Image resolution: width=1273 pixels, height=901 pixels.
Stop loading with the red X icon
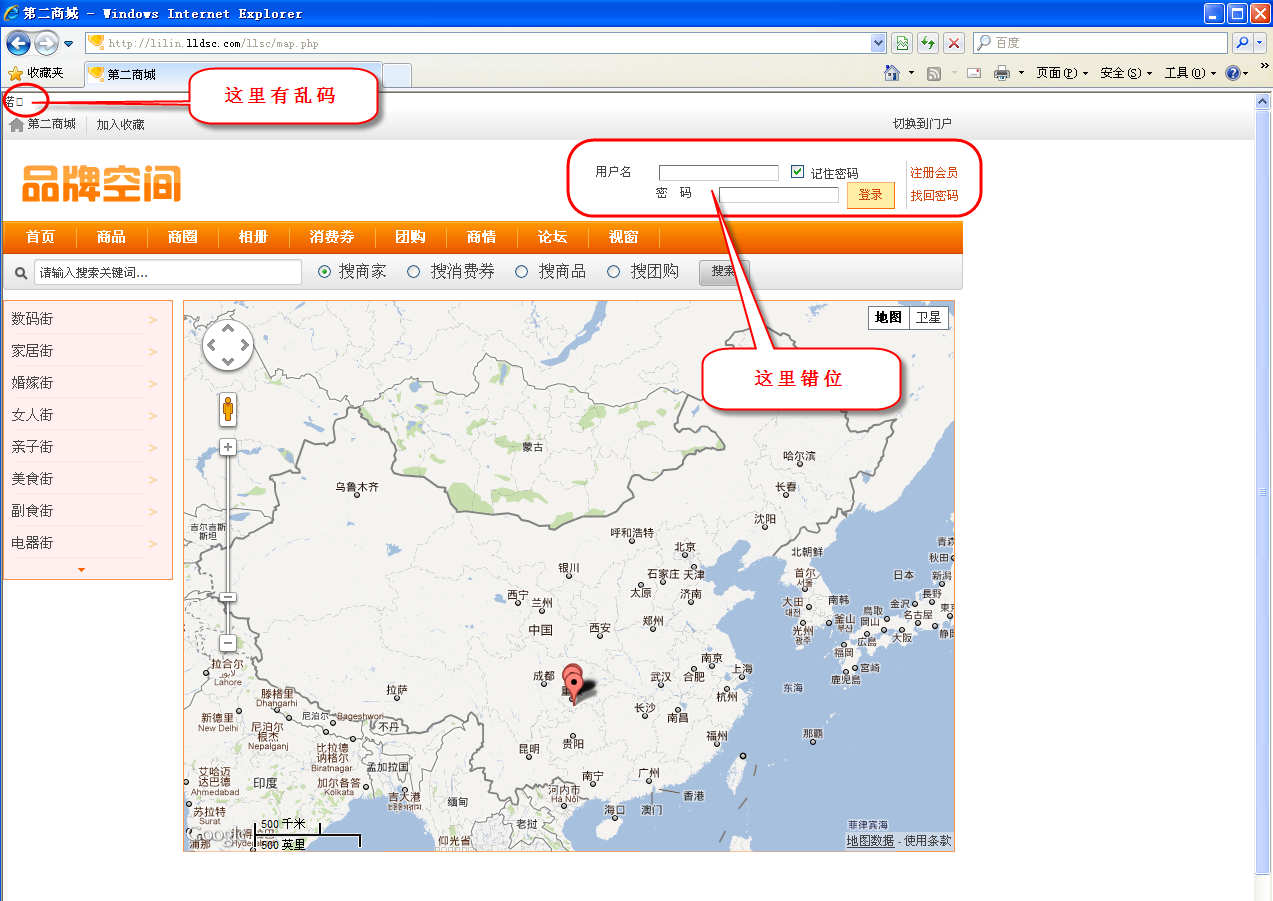[x=954, y=43]
